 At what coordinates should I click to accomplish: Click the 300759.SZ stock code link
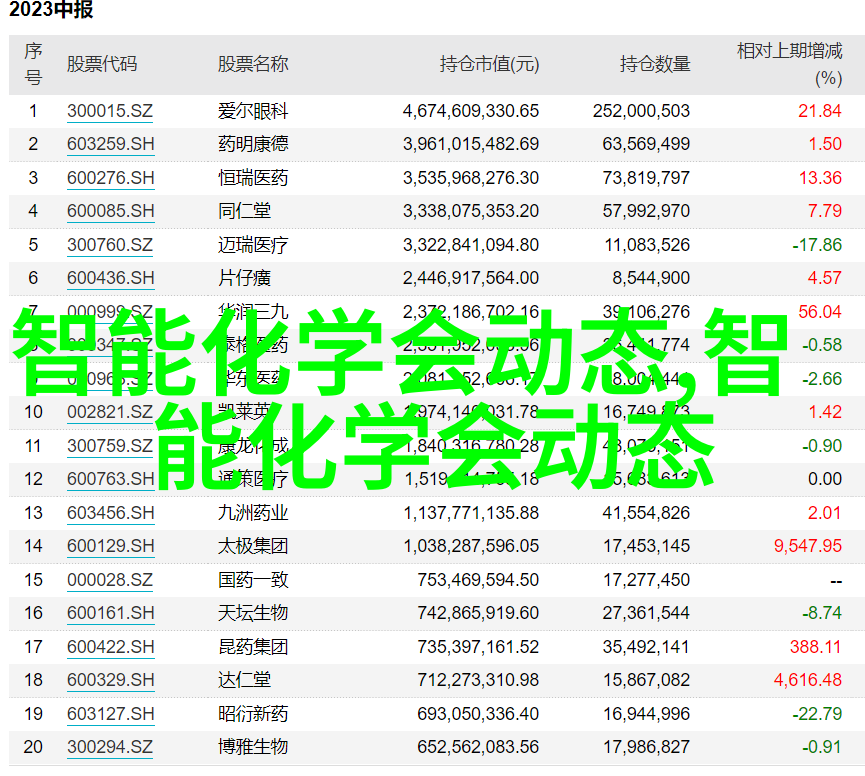click(x=110, y=446)
